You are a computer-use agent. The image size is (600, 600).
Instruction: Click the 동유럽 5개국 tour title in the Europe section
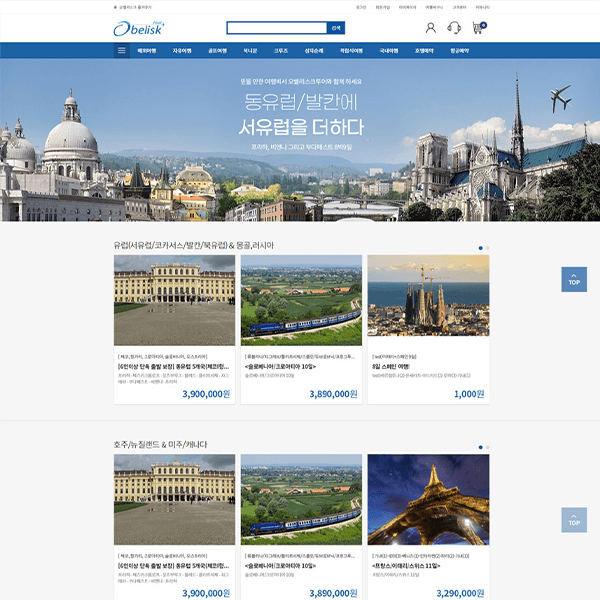[x=173, y=366]
